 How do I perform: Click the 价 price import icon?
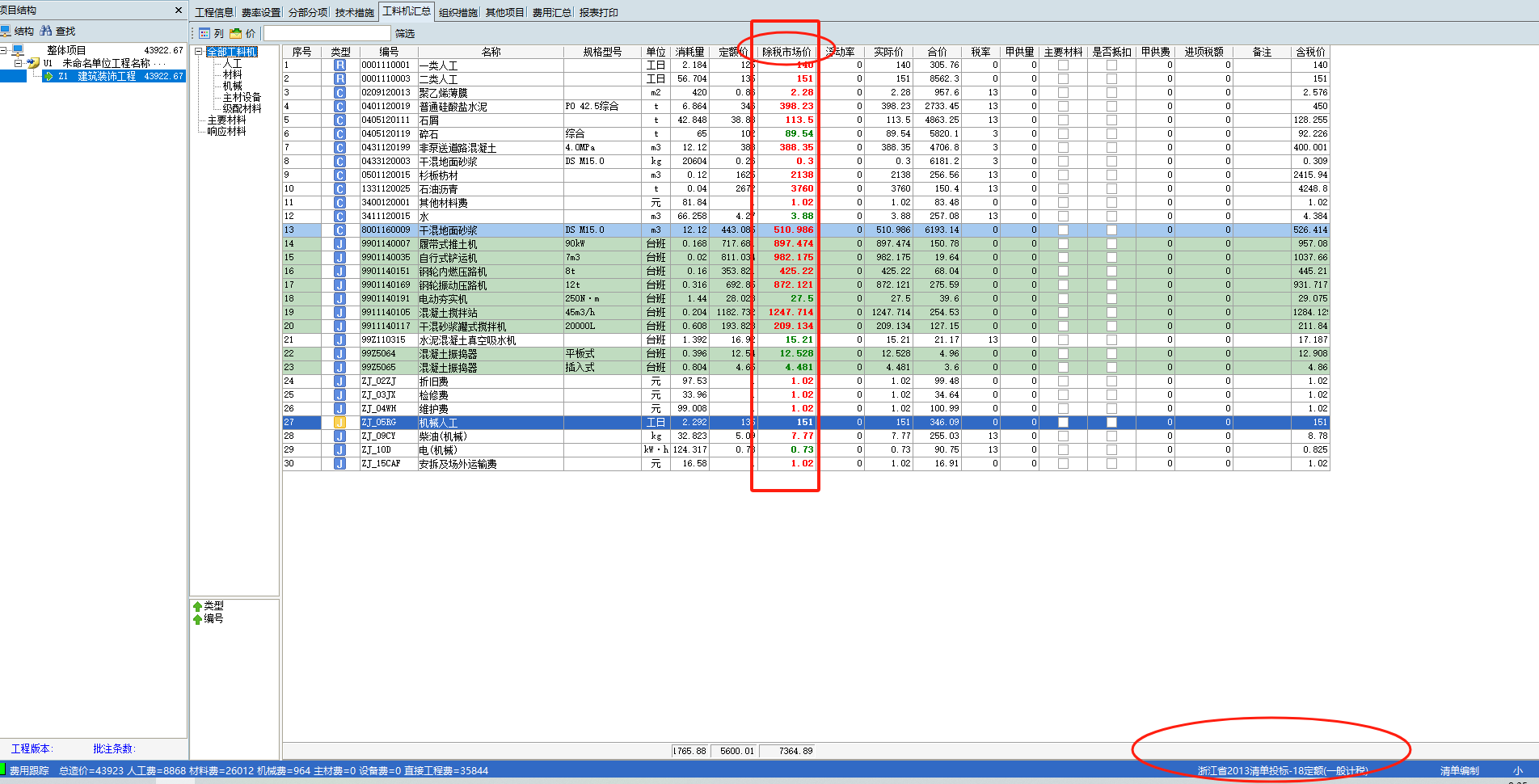coord(236,33)
